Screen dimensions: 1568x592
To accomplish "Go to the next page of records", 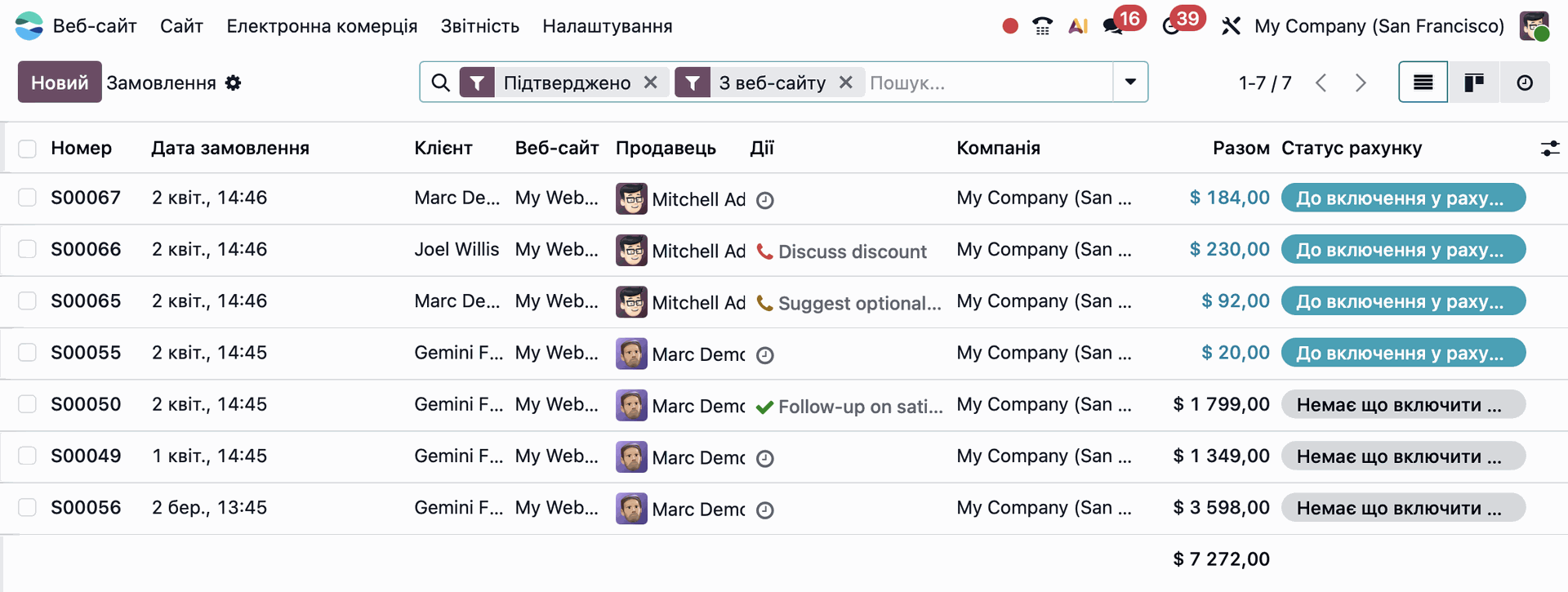I will click(x=1361, y=82).
